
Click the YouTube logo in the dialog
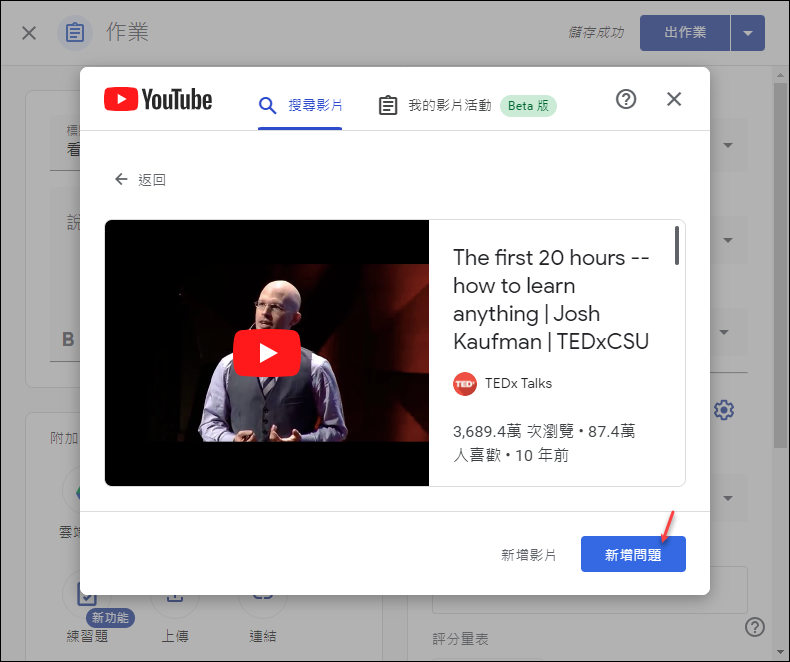(x=158, y=99)
